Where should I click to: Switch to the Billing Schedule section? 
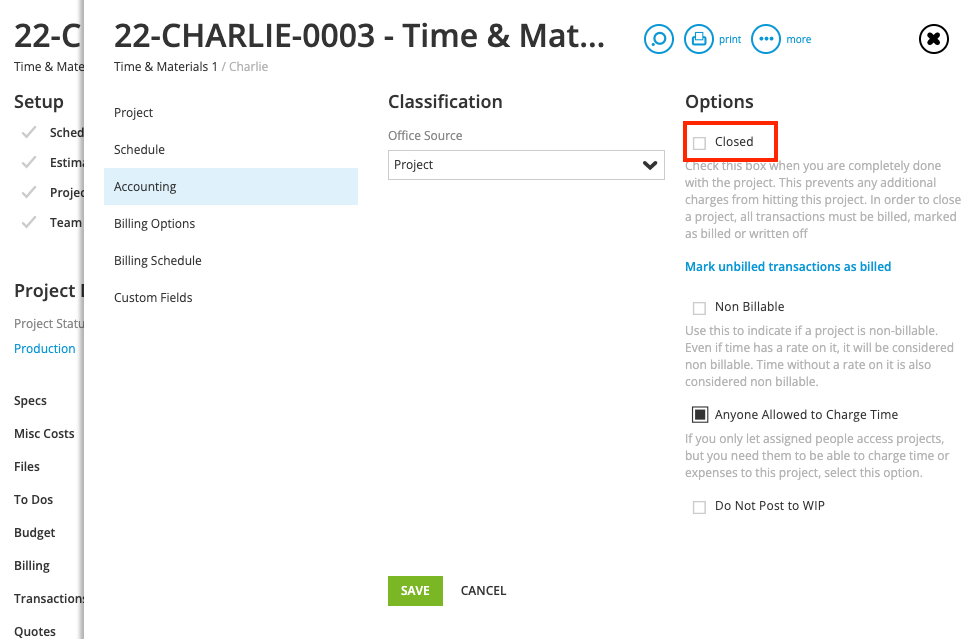(158, 260)
